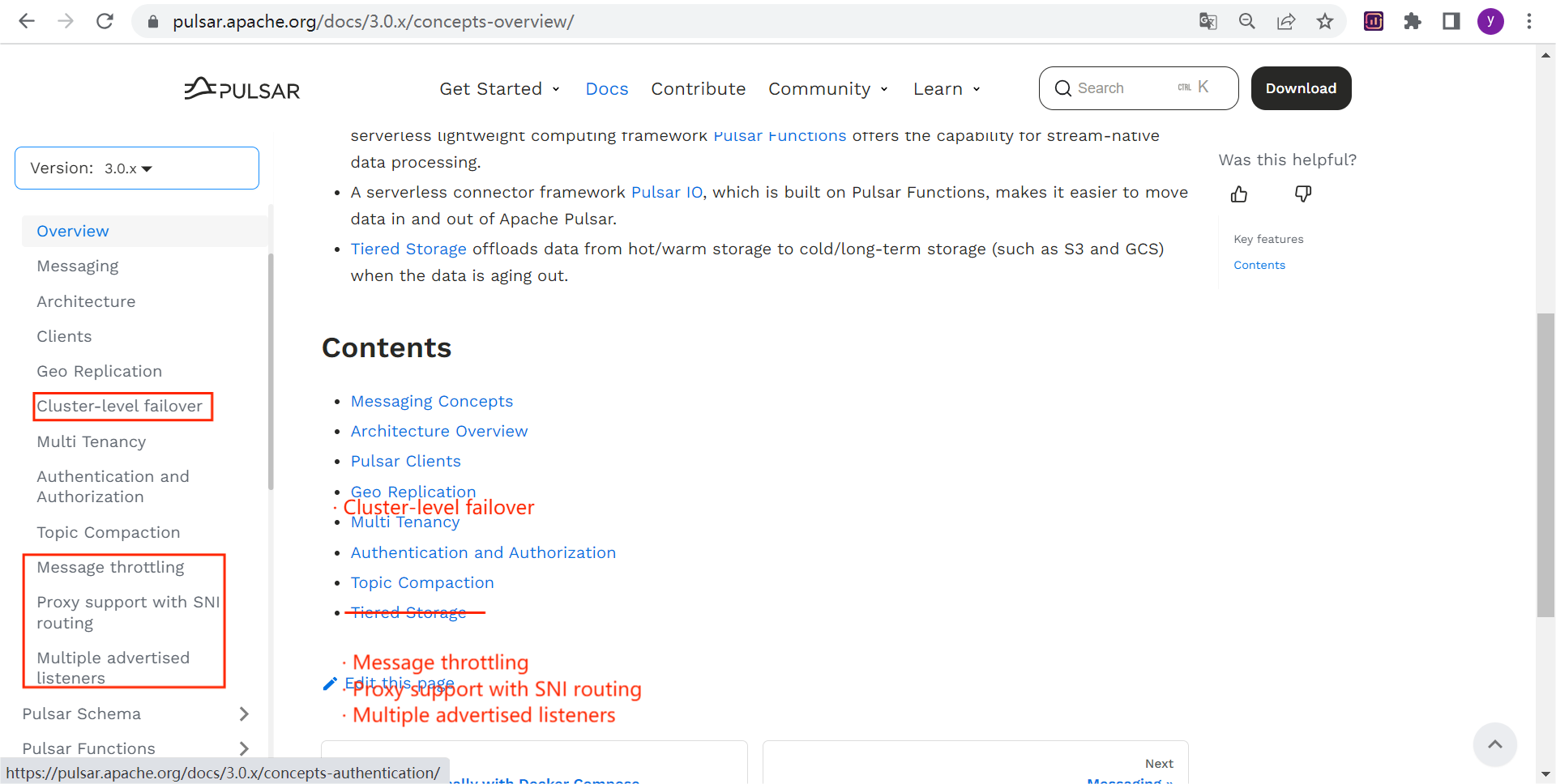Switch to the Docs menu item
The image size is (1556, 784).
pos(606,89)
